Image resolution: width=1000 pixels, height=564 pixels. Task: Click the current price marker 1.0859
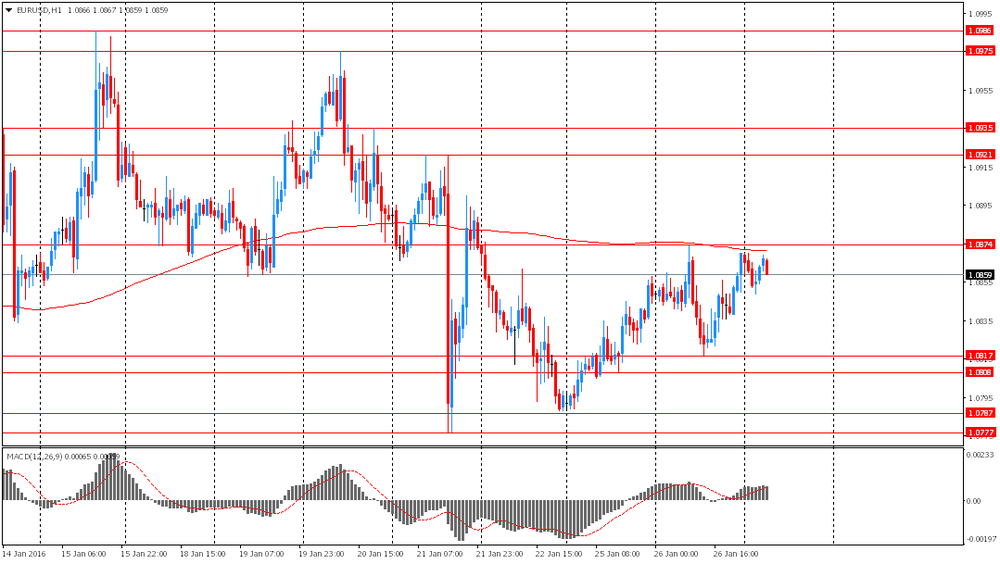point(980,275)
